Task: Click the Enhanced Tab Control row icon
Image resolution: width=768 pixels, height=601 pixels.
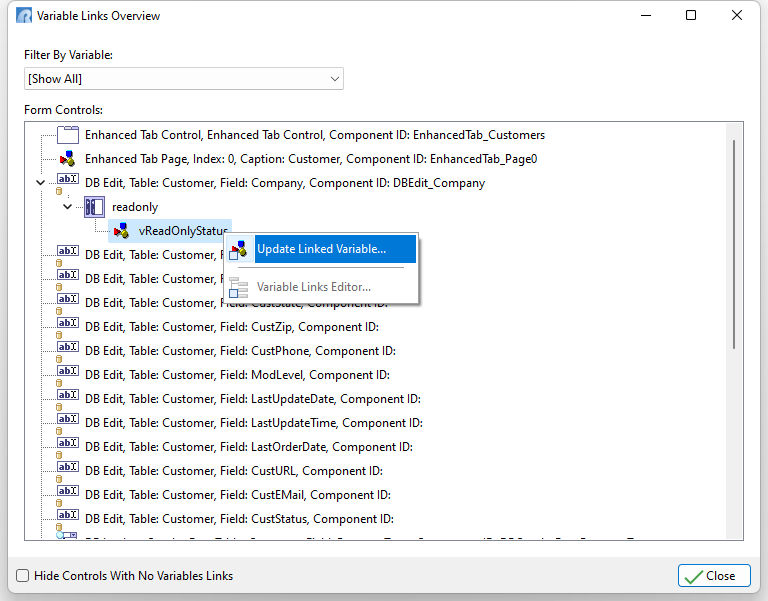Action: point(68,135)
